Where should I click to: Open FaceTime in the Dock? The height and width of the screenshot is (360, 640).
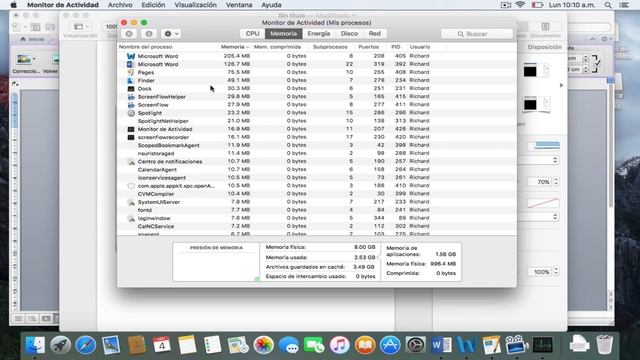click(x=314, y=345)
